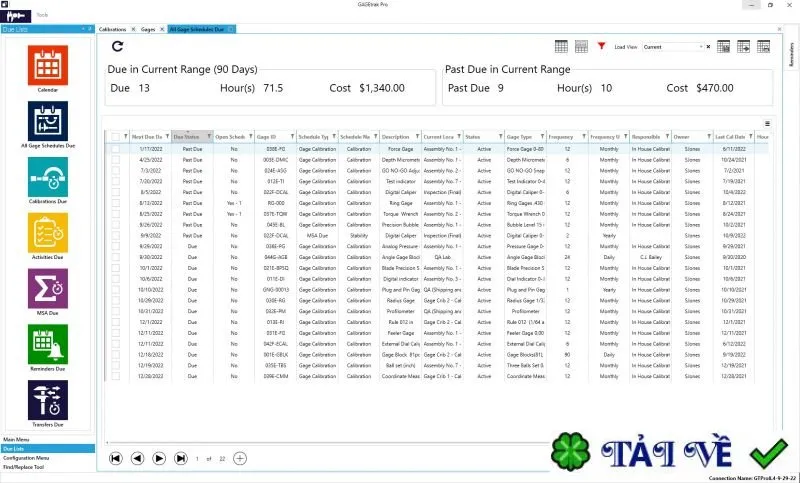
Task: Switch to the Calibrations tab
Action: [x=112, y=30]
